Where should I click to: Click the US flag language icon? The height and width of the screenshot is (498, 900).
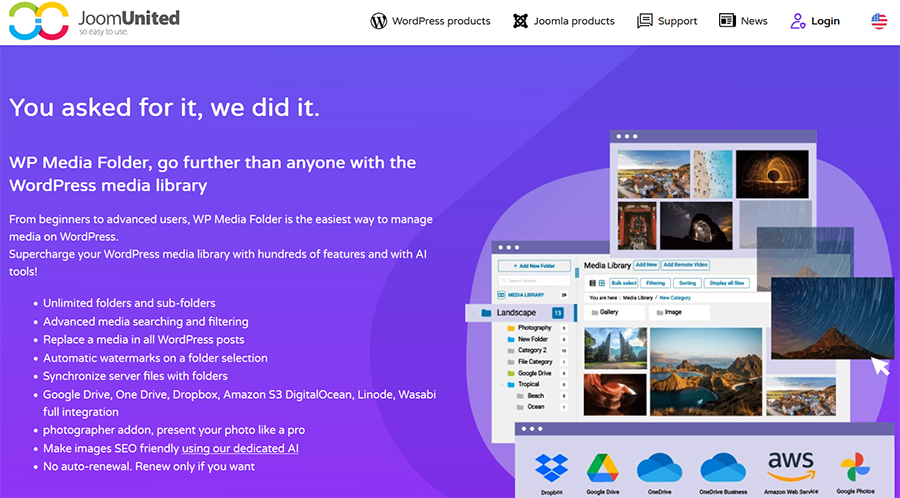tap(879, 21)
